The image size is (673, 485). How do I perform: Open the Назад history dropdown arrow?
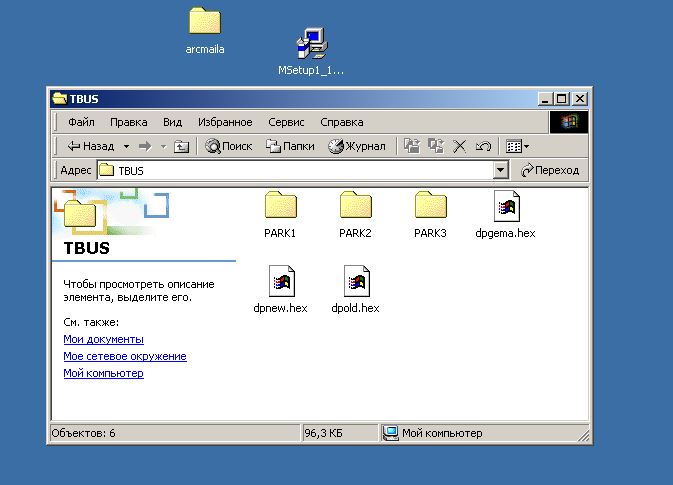click(126, 146)
